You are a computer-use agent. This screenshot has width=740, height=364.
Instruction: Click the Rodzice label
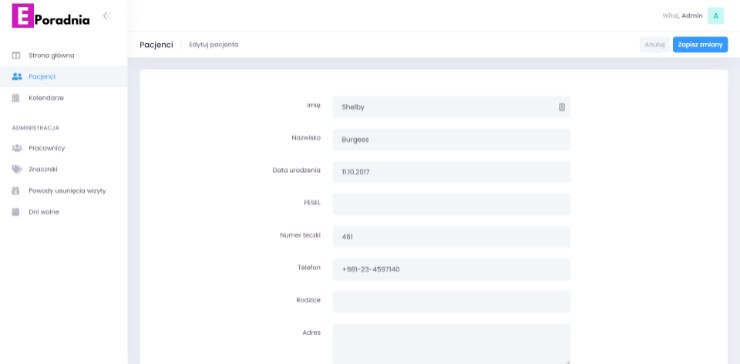[309, 300]
